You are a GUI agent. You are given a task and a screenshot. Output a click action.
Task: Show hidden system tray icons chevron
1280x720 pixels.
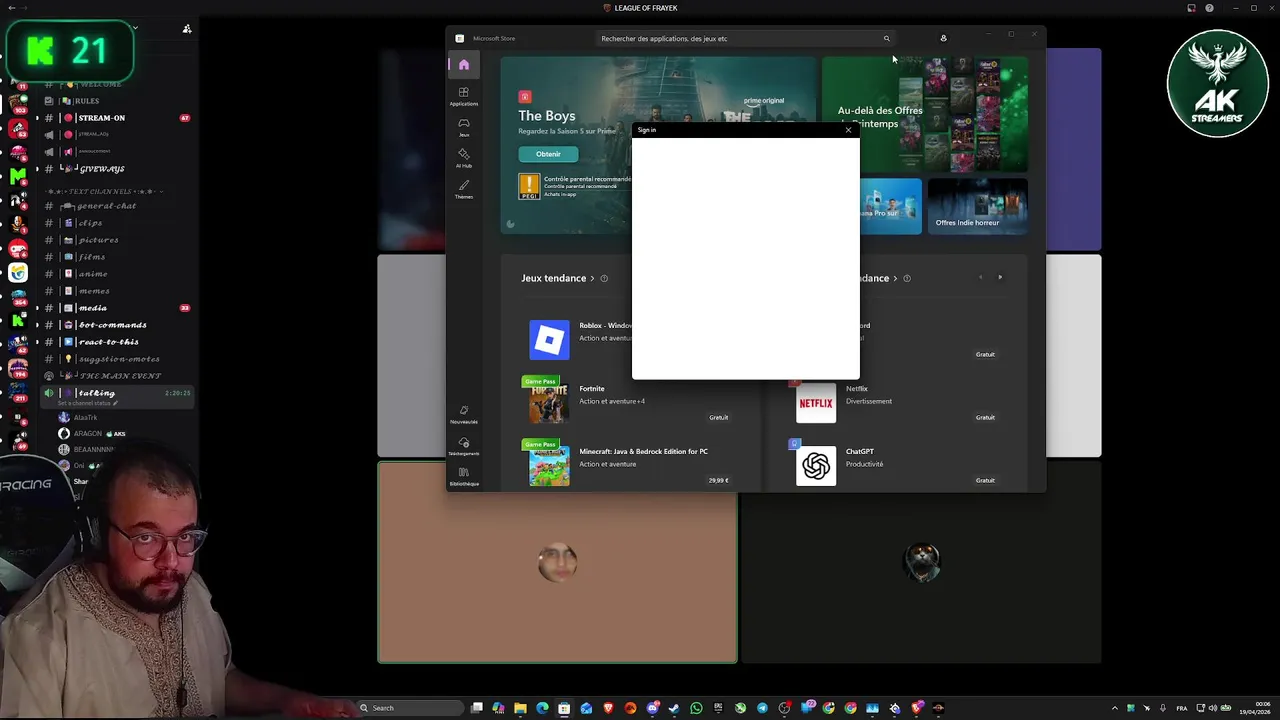pyautogui.click(x=1115, y=708)
